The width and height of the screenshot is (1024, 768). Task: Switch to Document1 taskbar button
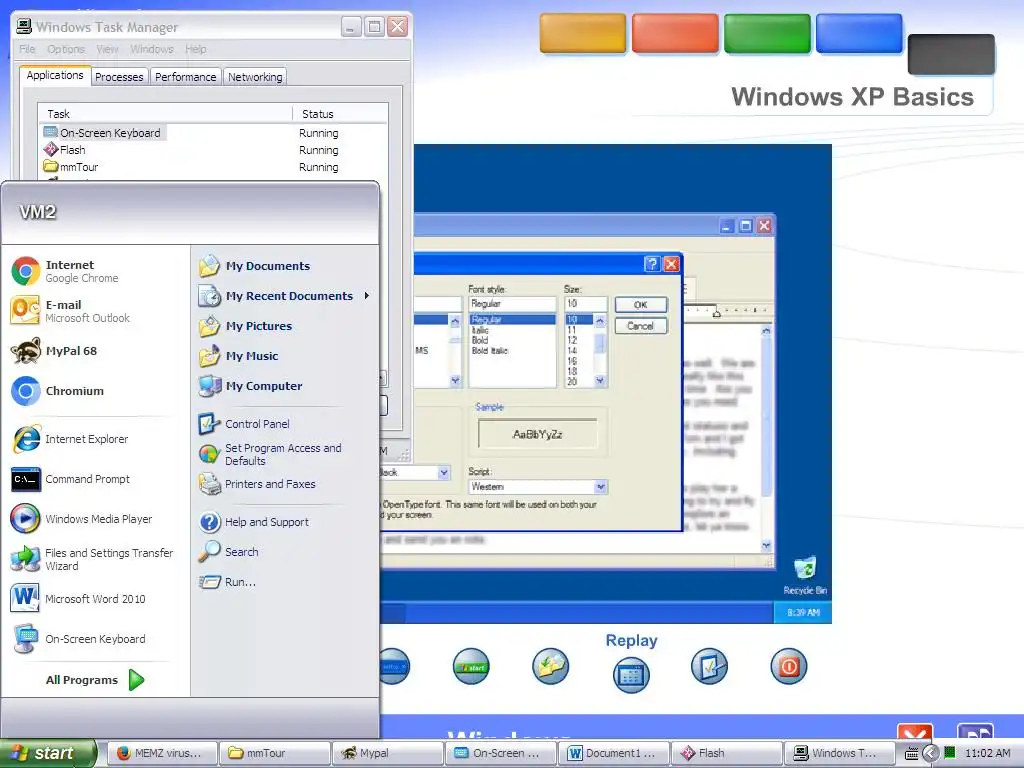(x=615, y=753)
